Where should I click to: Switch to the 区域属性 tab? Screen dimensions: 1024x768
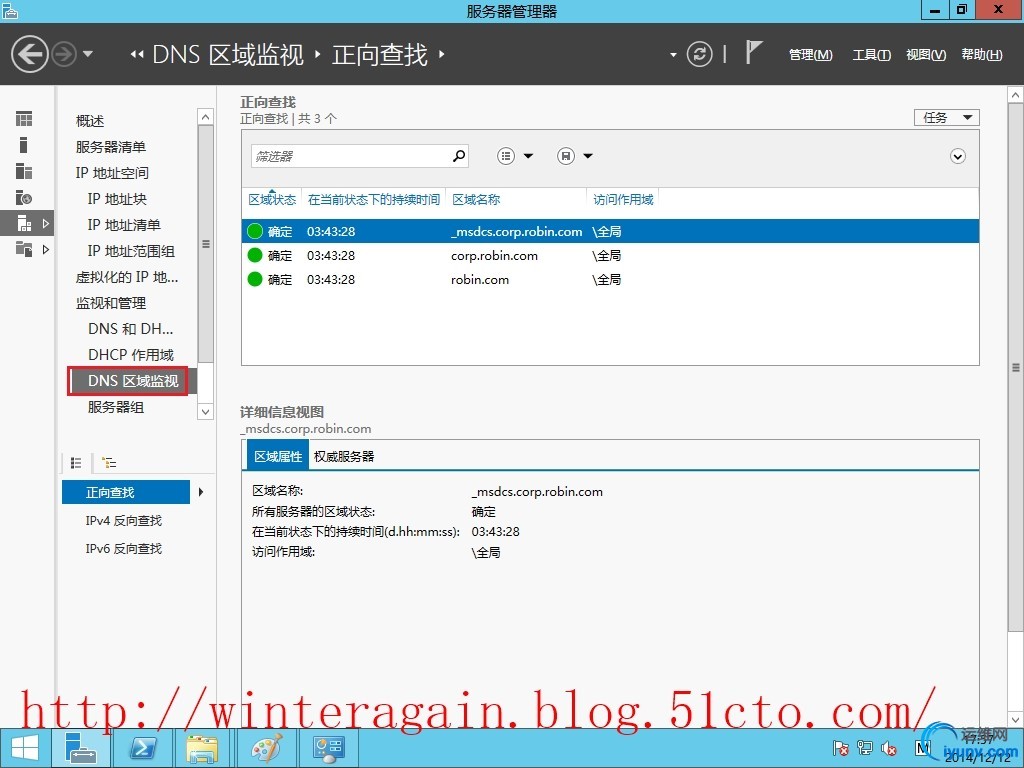click(278, 456)
